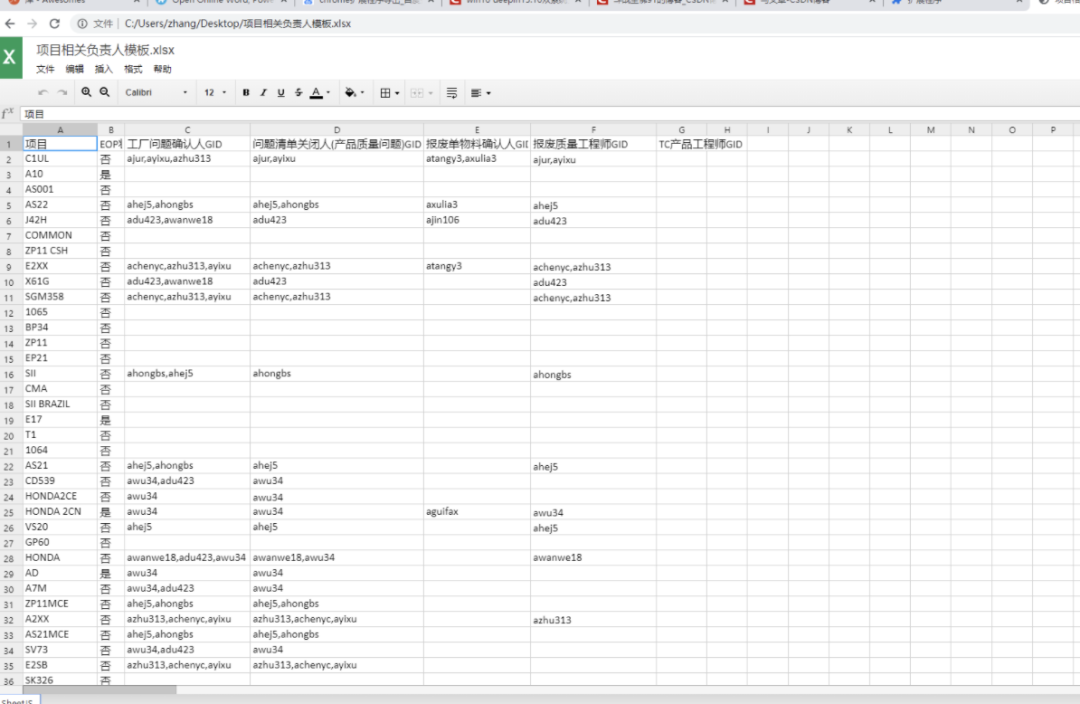Toggle underline formatting
1080x704 pixels.
(280, 92)
